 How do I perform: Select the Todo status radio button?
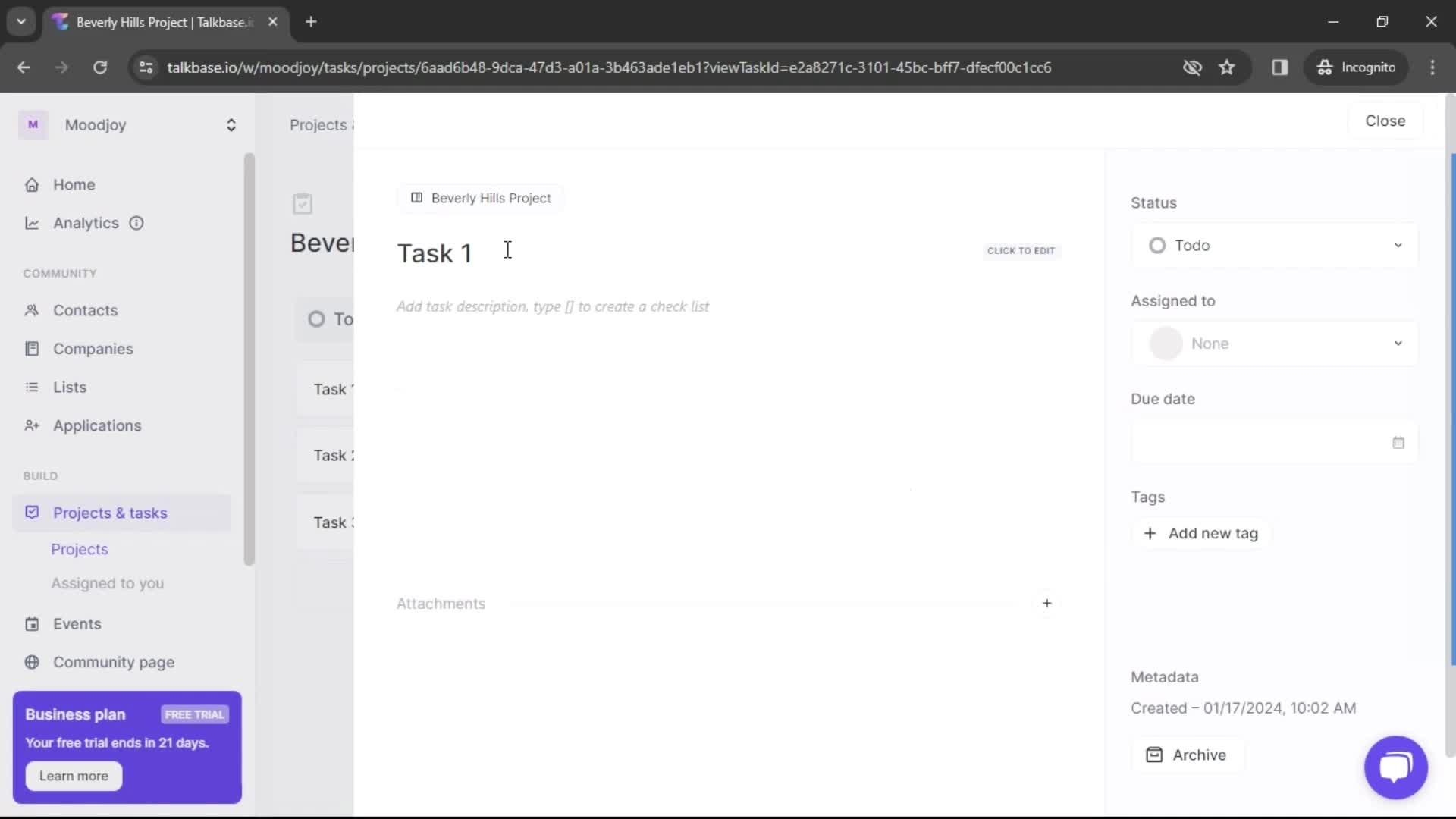coord(1158,245)
